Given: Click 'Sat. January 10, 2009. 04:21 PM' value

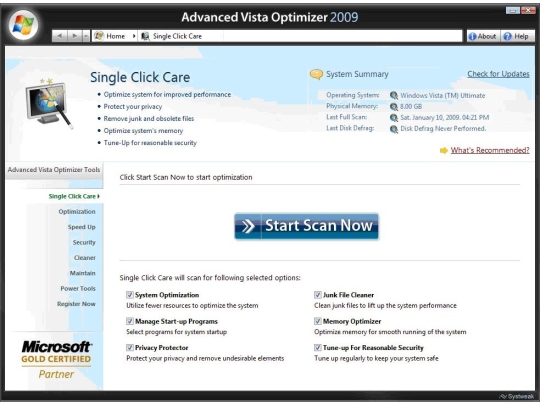Looking at the screenshot, I should coord(445,117).
